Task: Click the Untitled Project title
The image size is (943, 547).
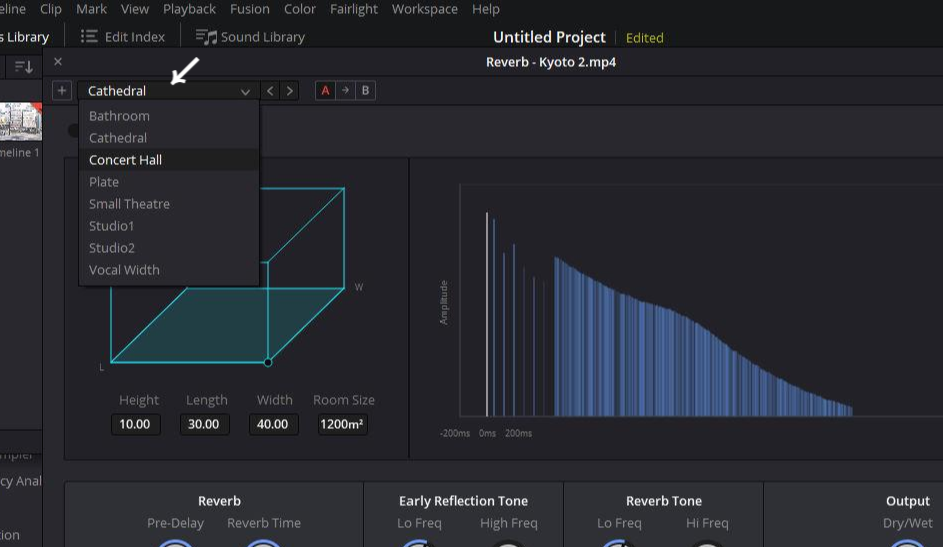Action: (x=549, y=37)
